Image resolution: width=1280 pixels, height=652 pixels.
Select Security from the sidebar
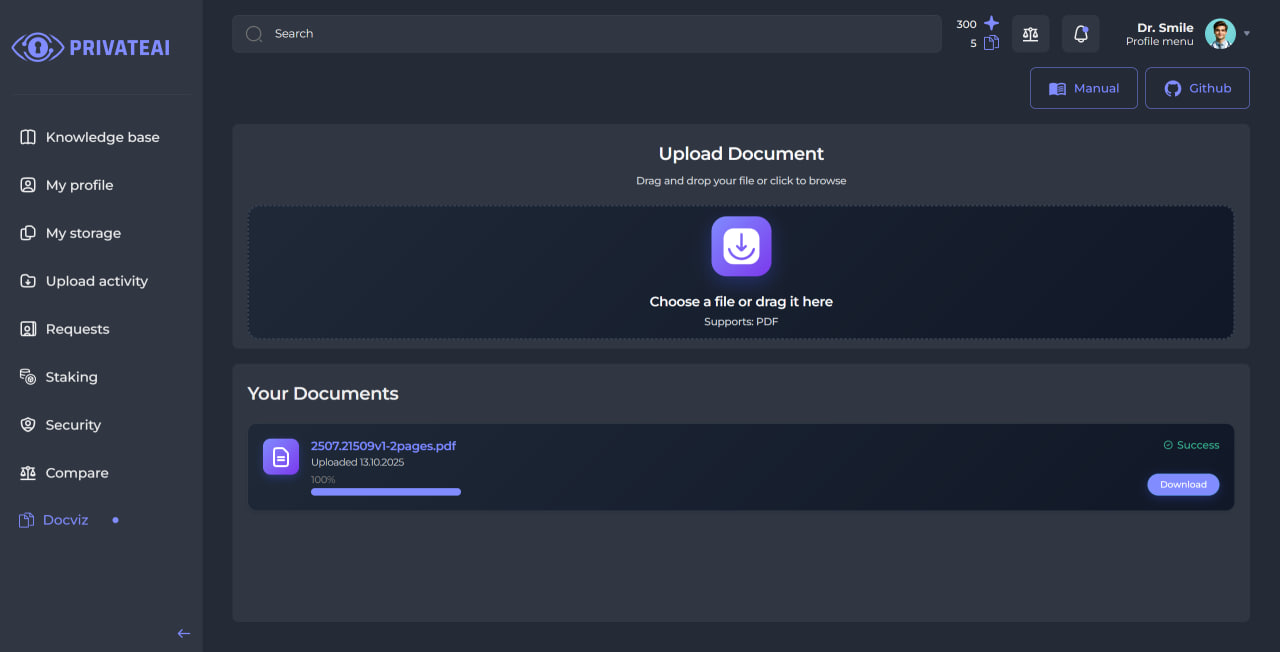point(73,425)
